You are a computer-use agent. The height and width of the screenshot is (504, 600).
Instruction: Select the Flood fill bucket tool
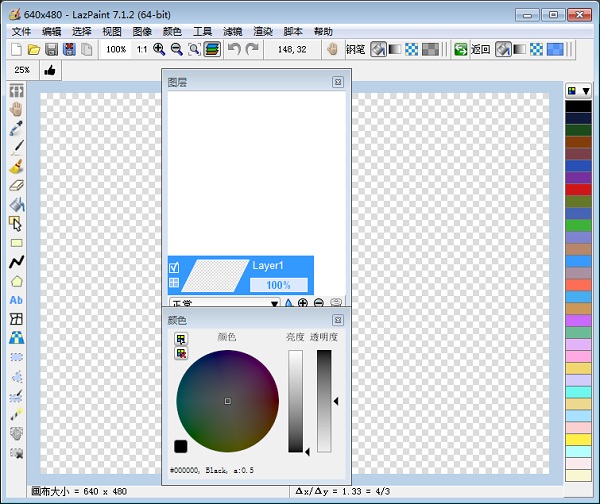(x=16, y=204)
